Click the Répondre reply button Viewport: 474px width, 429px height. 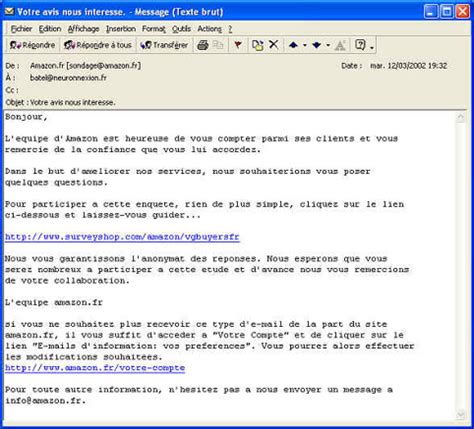(x=32, y=45)
